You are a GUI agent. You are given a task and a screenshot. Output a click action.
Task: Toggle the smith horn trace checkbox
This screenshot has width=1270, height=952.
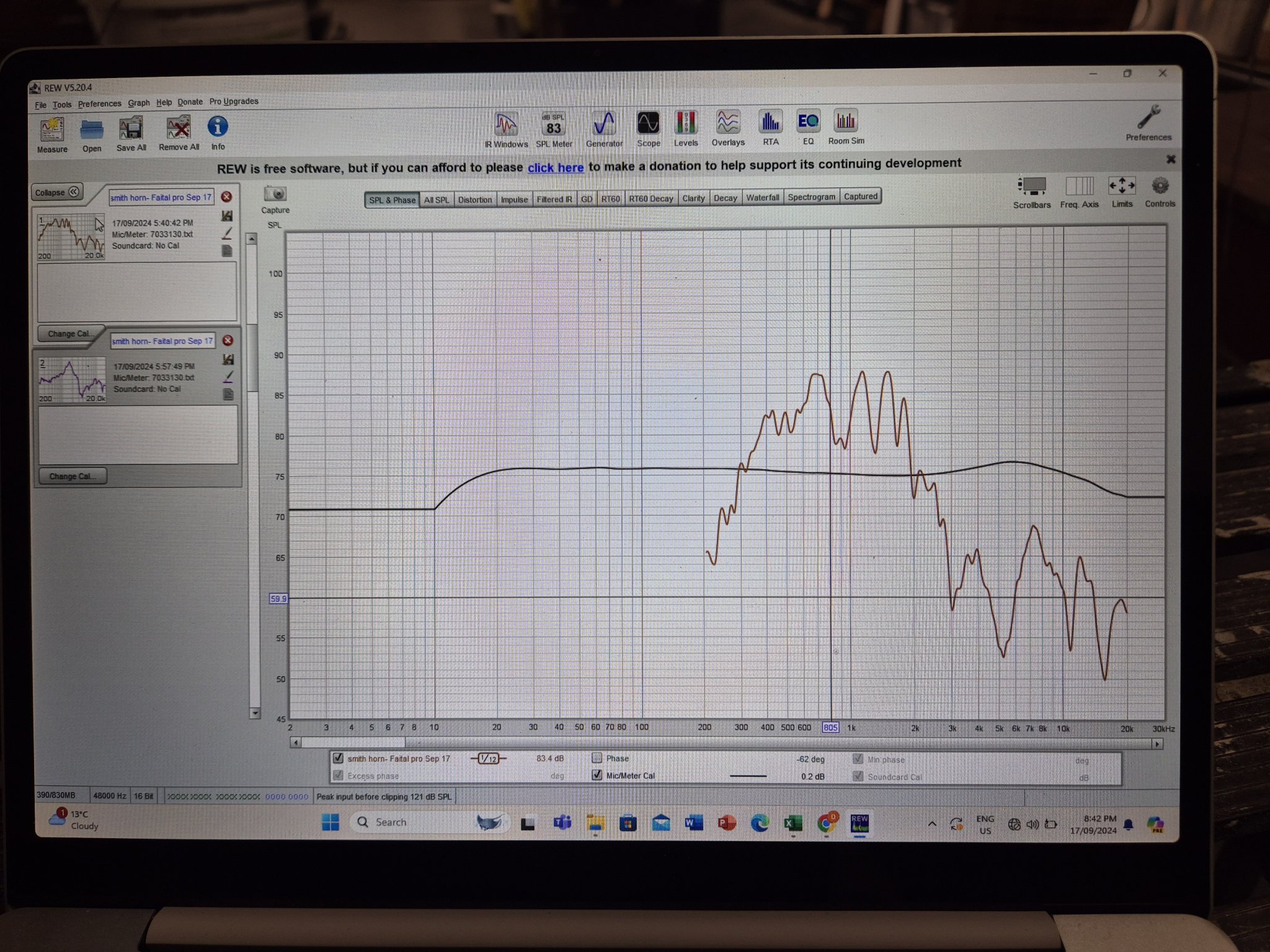click(338, 758)
